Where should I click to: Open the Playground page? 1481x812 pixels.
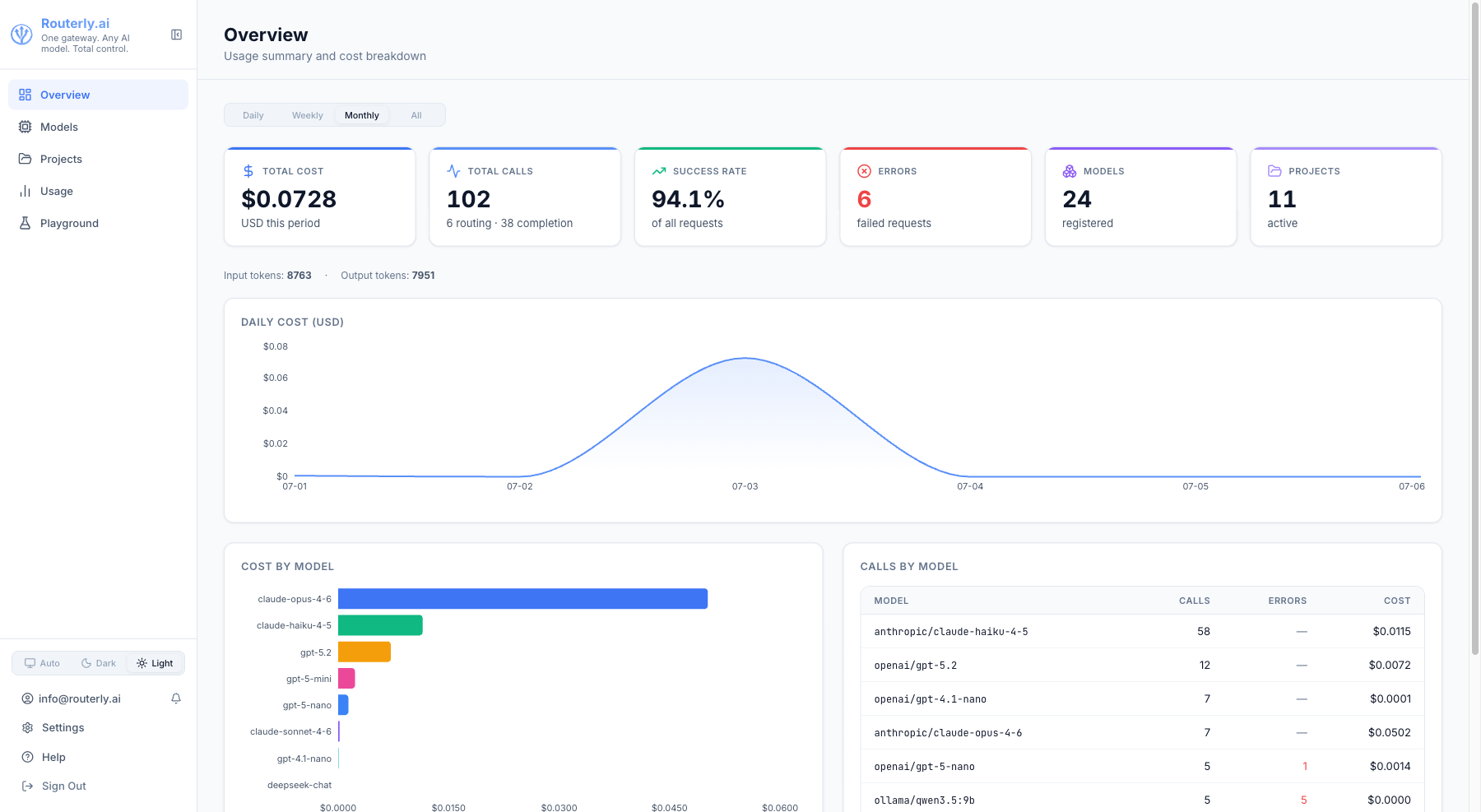[98, 223]
